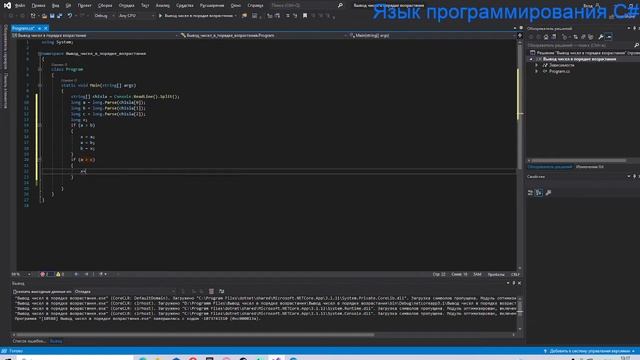Open the member dropdown showing Main(string[] args)

click(x=432, y=36)
